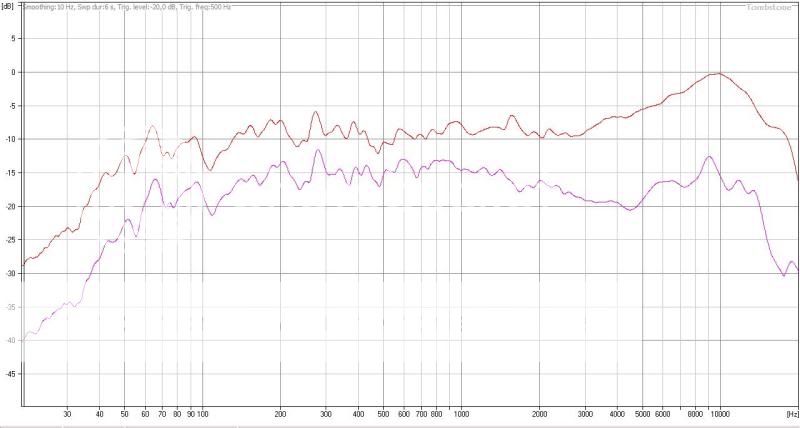Click the red curve peak near 10000 Hz
800x428 pixels.
[x=717, y=73]
